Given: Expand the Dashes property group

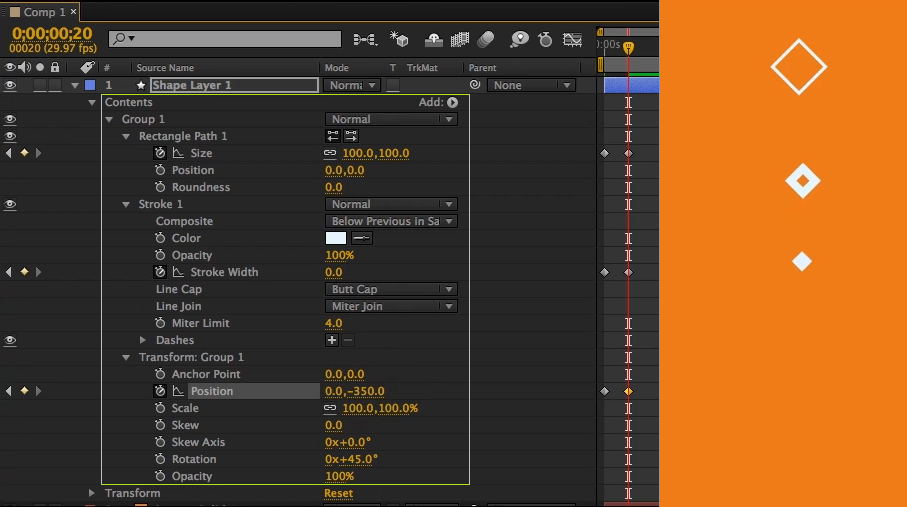Looking at the screenshot, I should pyautogui.click(x=142, y=340).
